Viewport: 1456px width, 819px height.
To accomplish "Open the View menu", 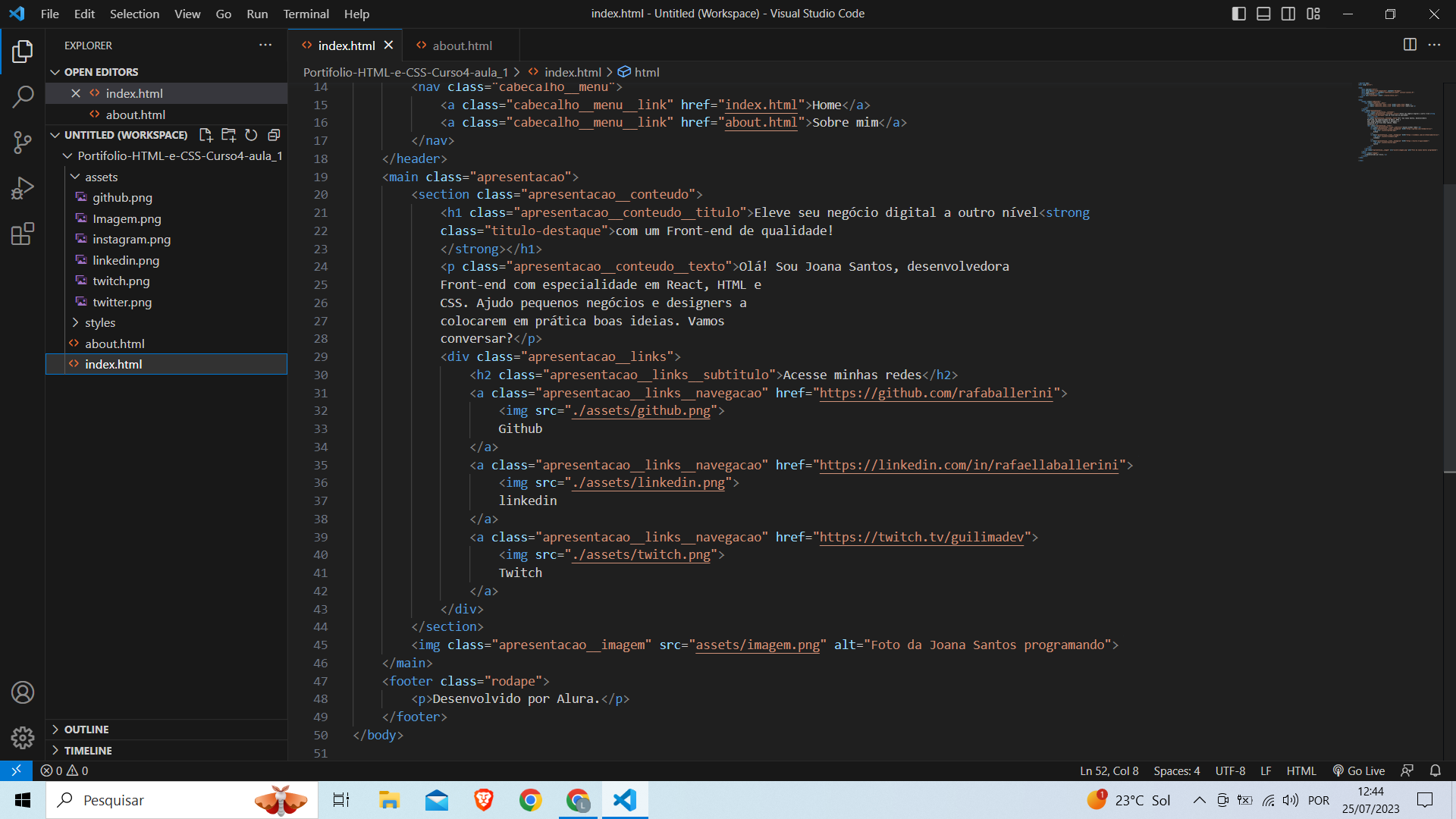I will (187, 14).
